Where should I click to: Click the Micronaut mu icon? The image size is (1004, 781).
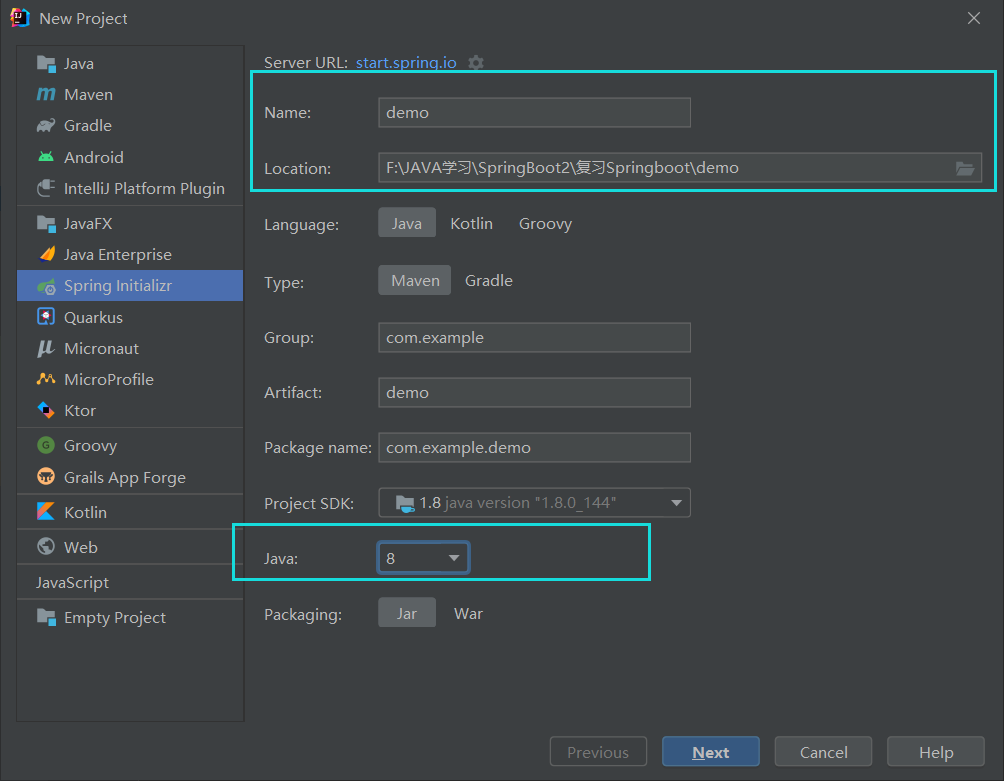(46, 348)
